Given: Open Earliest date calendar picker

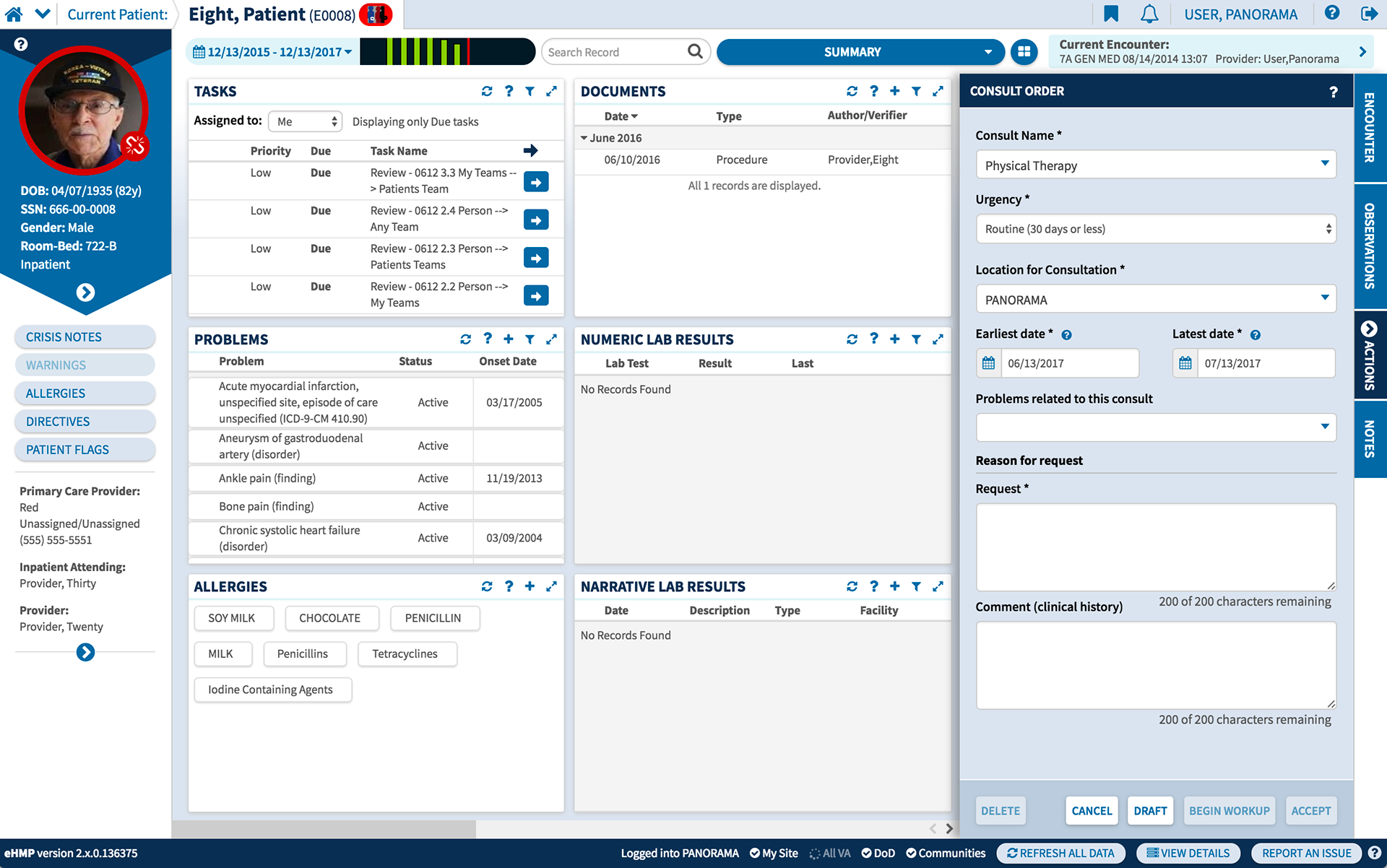Looking at the screenshot, I should pos(988,363).
